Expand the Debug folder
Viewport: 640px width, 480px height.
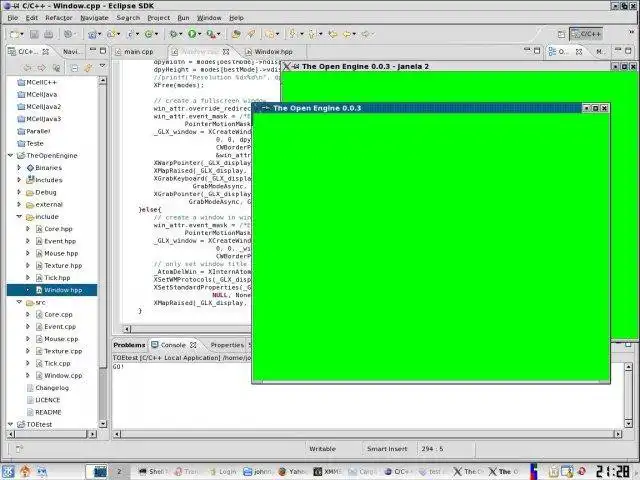[19, 192]
